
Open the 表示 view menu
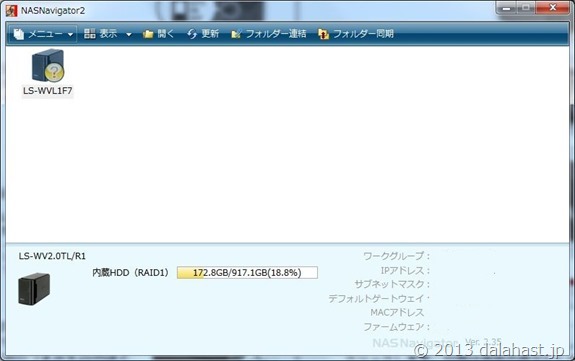(x=109, y=34)
